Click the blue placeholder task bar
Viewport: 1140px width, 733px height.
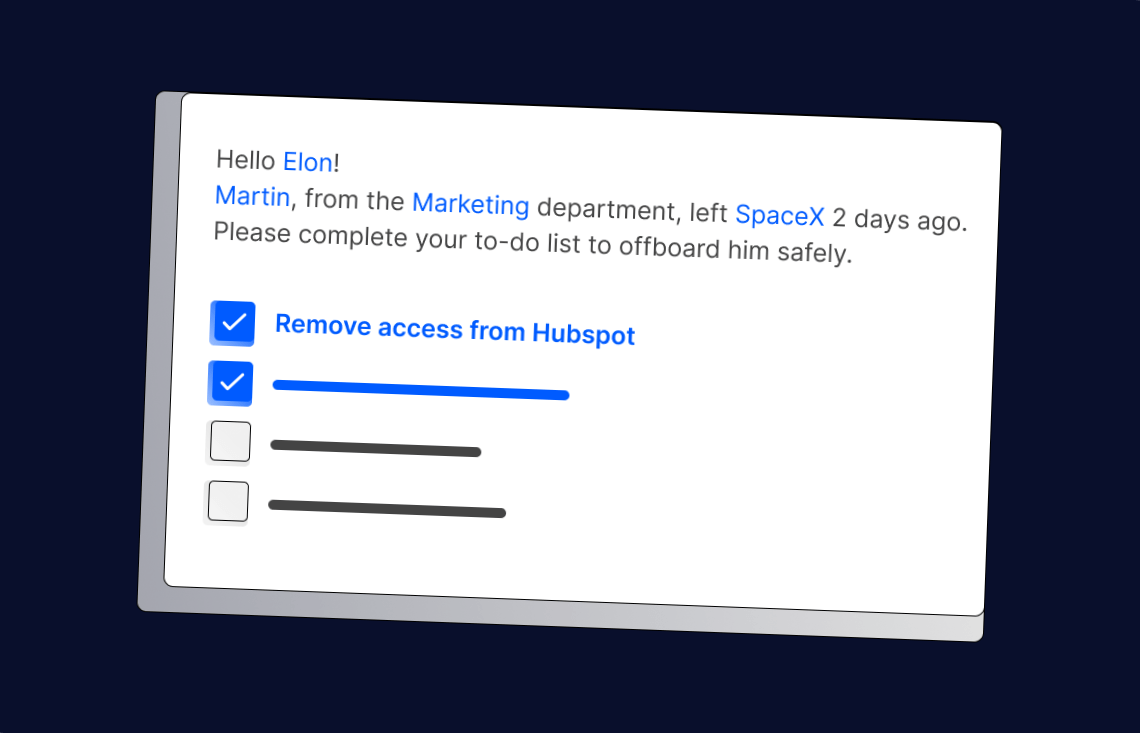click(421, 390)
